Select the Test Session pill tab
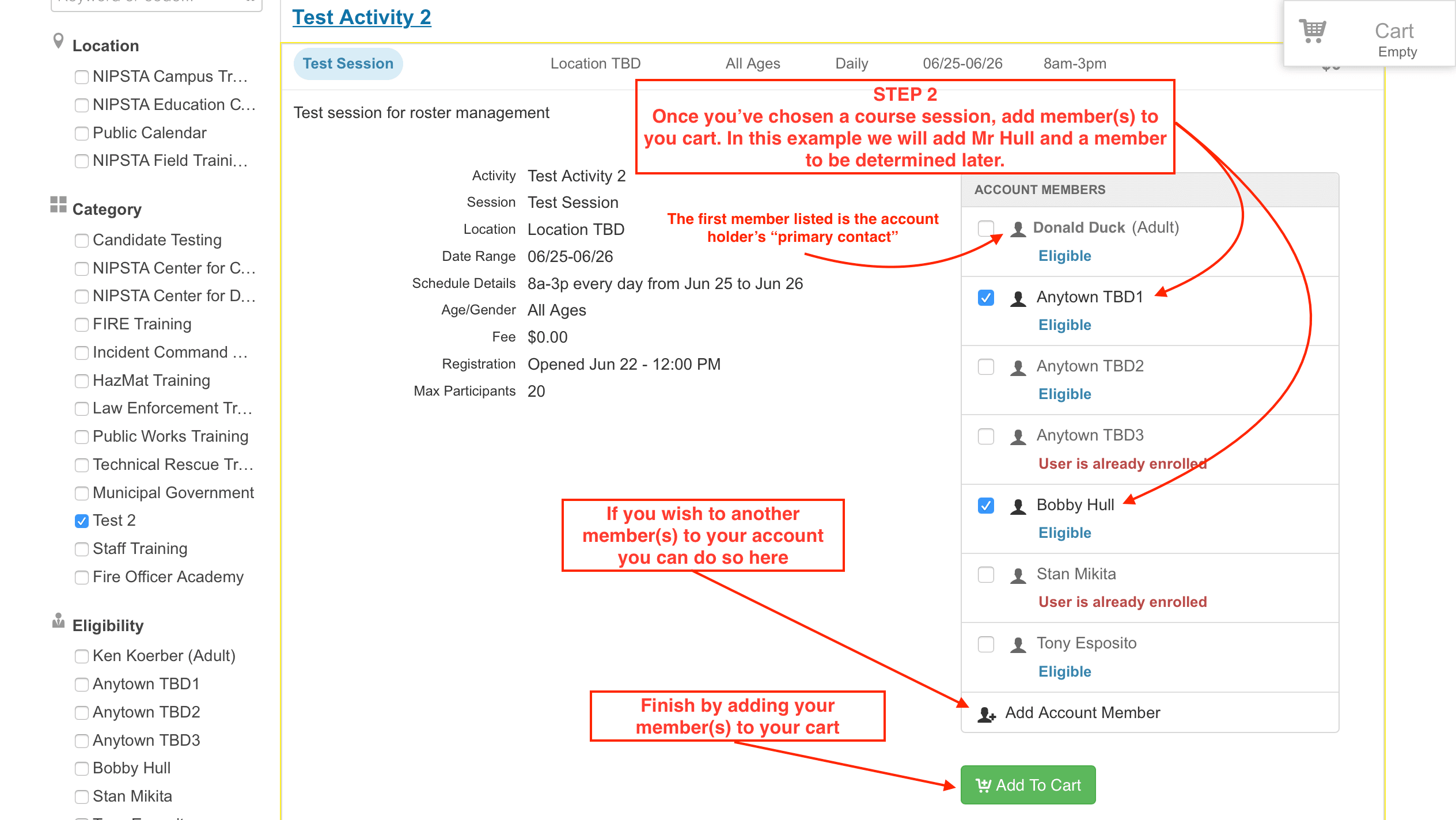1456x820 pixels. pyautogui.click(x=348, y=63)
